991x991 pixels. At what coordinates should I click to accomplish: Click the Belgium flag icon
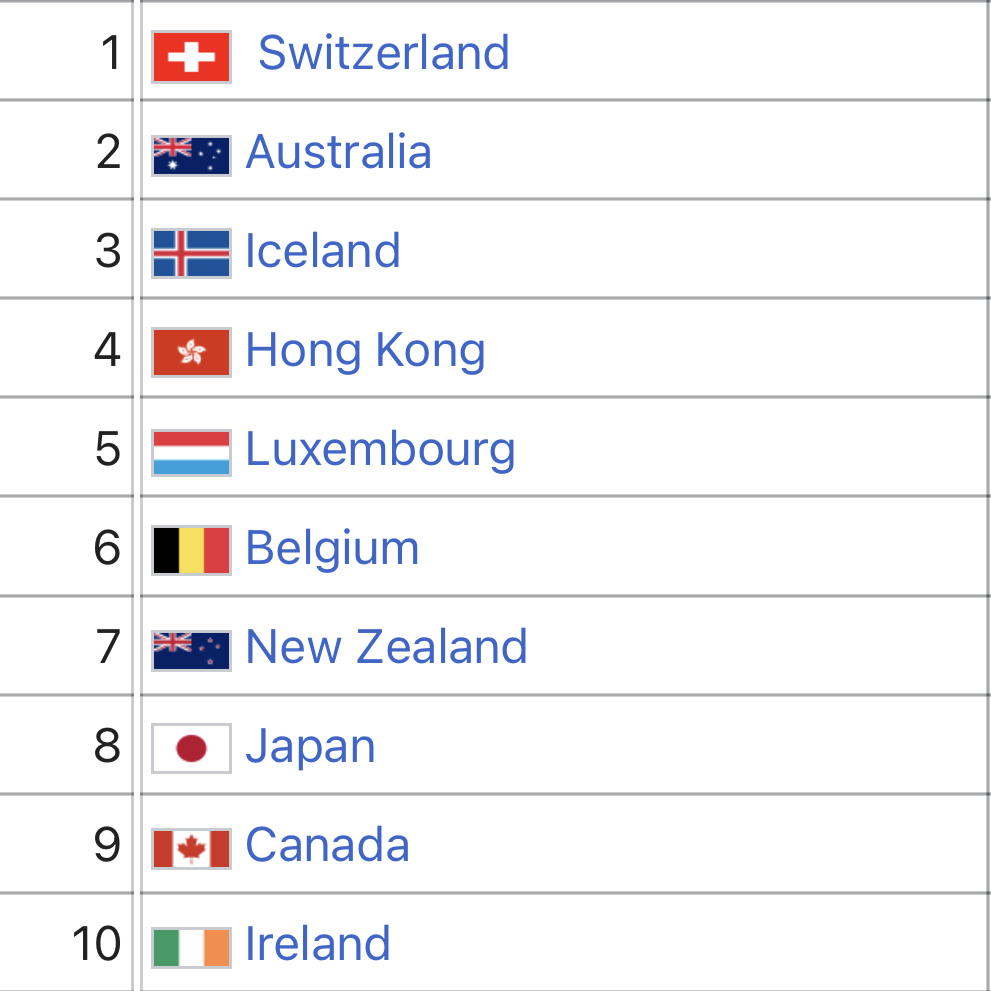tap(191, 550)
